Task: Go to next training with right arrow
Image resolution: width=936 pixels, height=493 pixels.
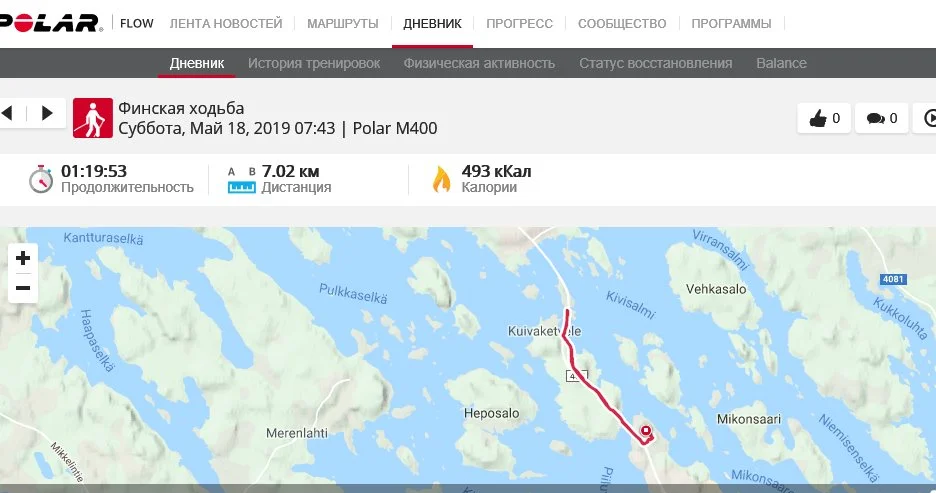Action: (47, 113)
